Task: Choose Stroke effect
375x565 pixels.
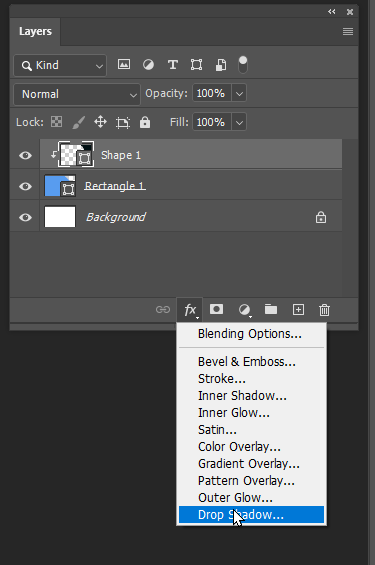Action: 222,378
